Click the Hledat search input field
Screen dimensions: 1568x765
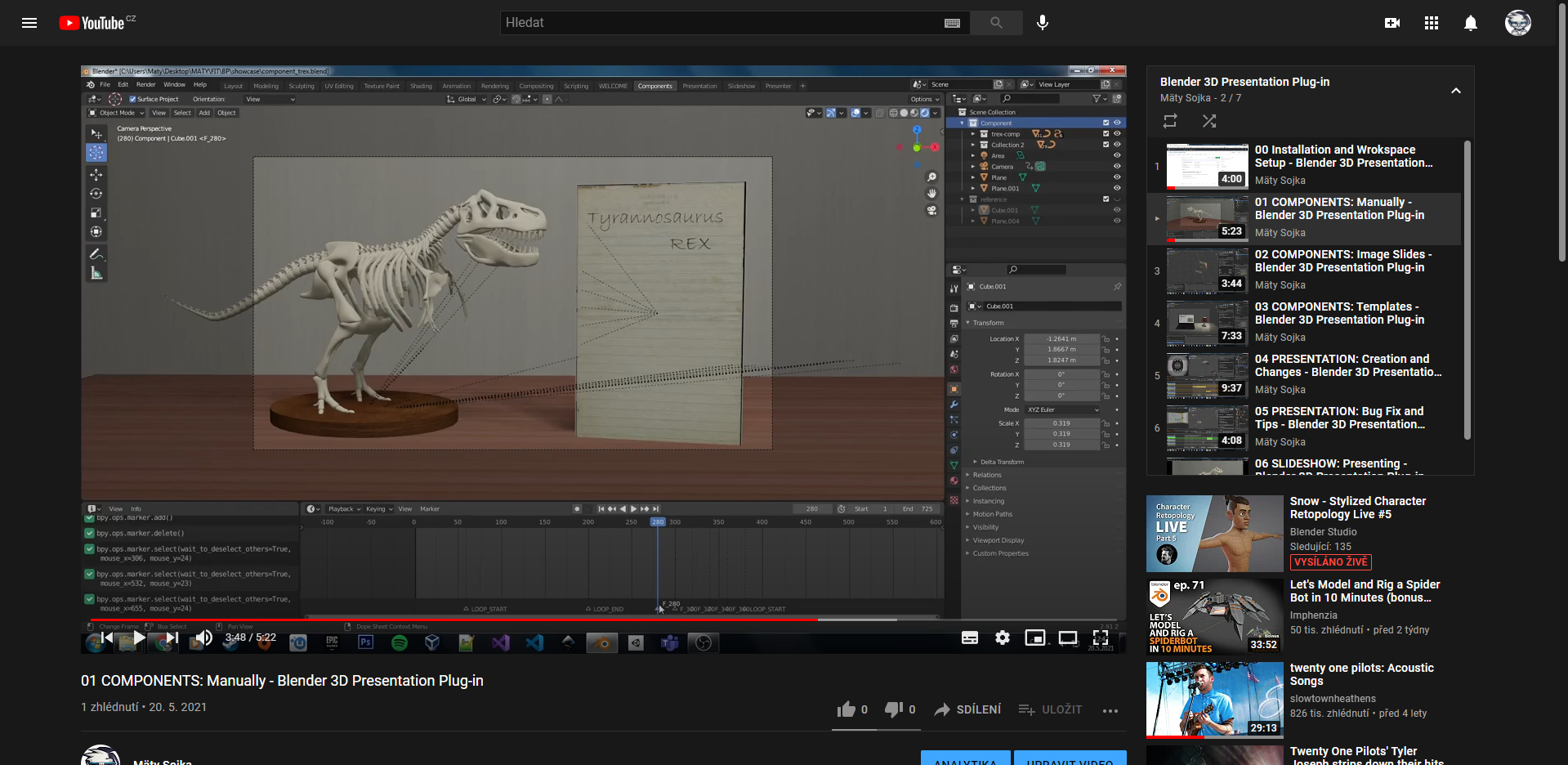(x=719, y=23)
